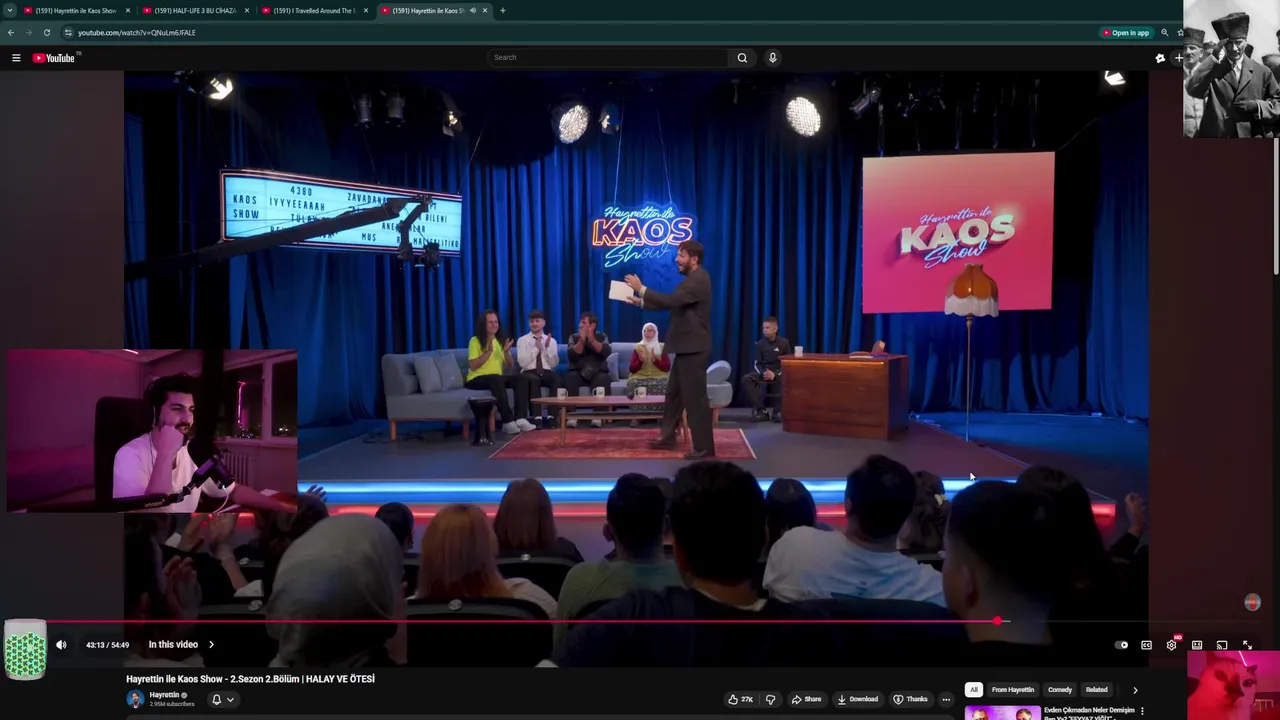Open the browser zoom magnifier icon
This screenshot has width=1280, height=720.
click(x=1164, y=32)
